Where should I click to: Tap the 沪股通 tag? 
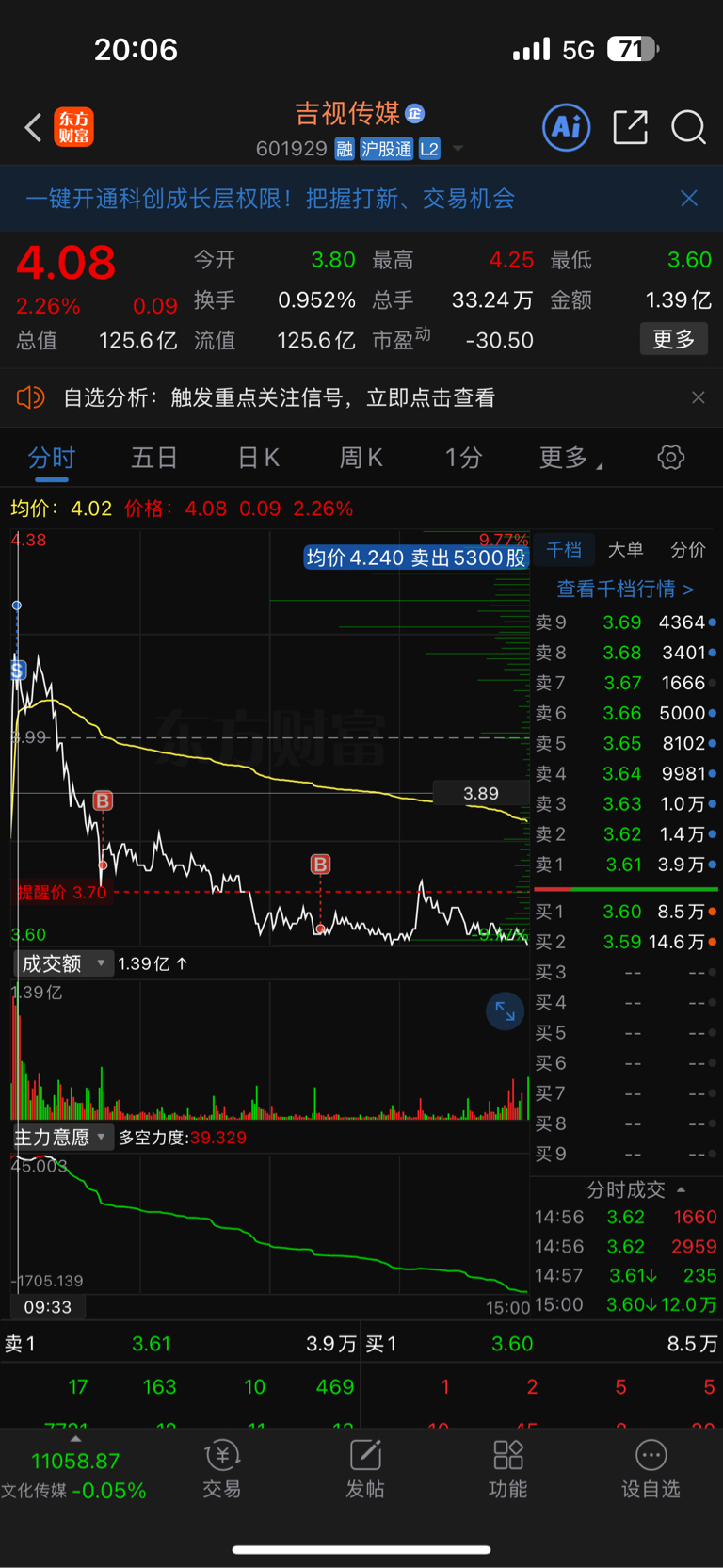pos(386,149)
